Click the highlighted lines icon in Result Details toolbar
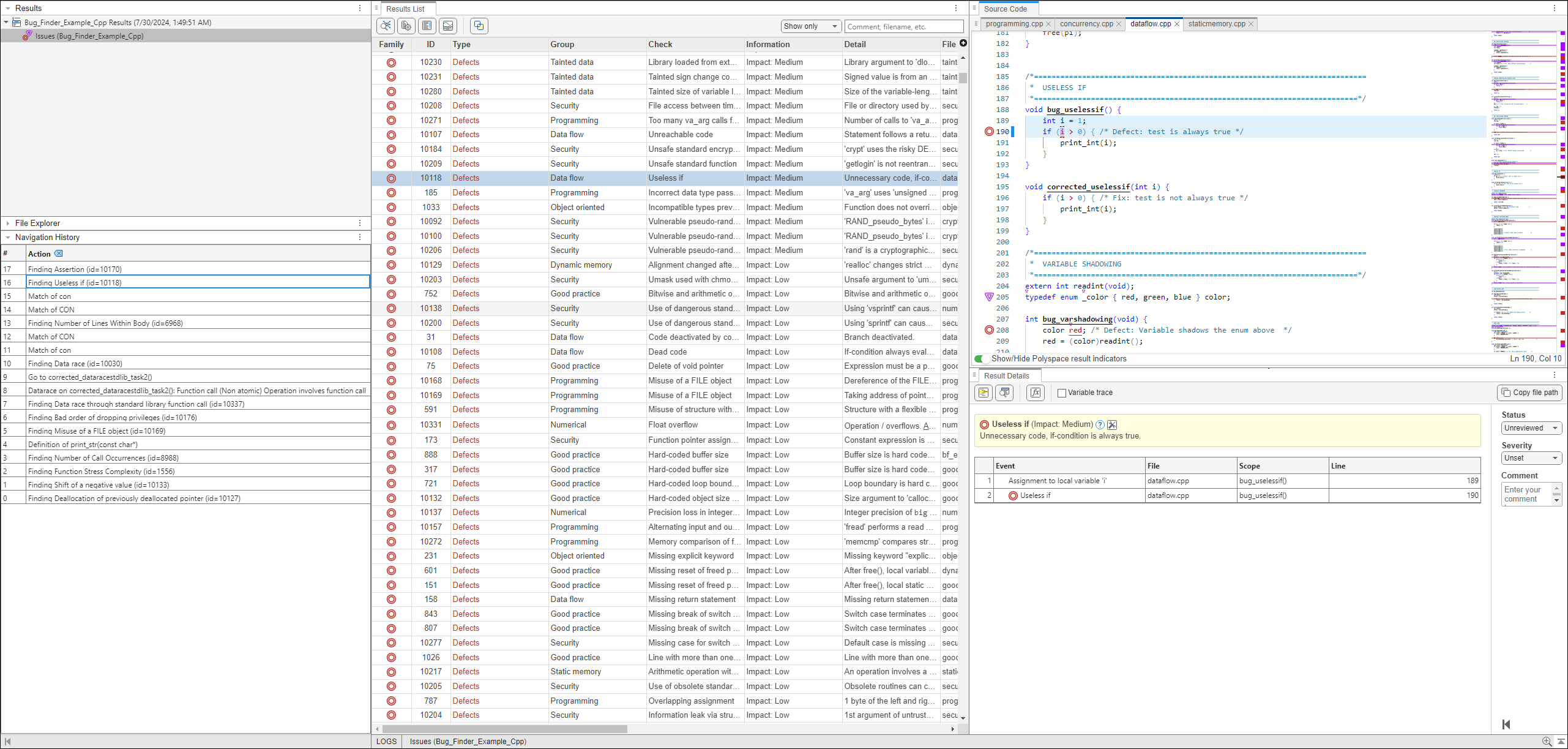Image resolution: width=1568 pixels, height=749 pixels. coord(984,393)
